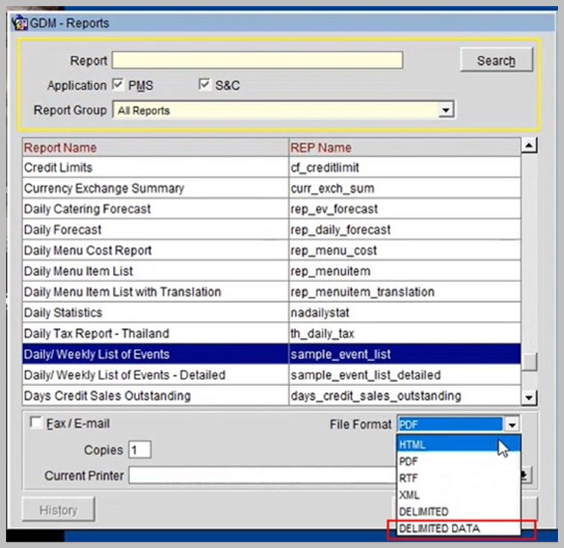Viewport: 564px width, 548px height.
Task: Click the Current Printer field
Action: point(263,475)
